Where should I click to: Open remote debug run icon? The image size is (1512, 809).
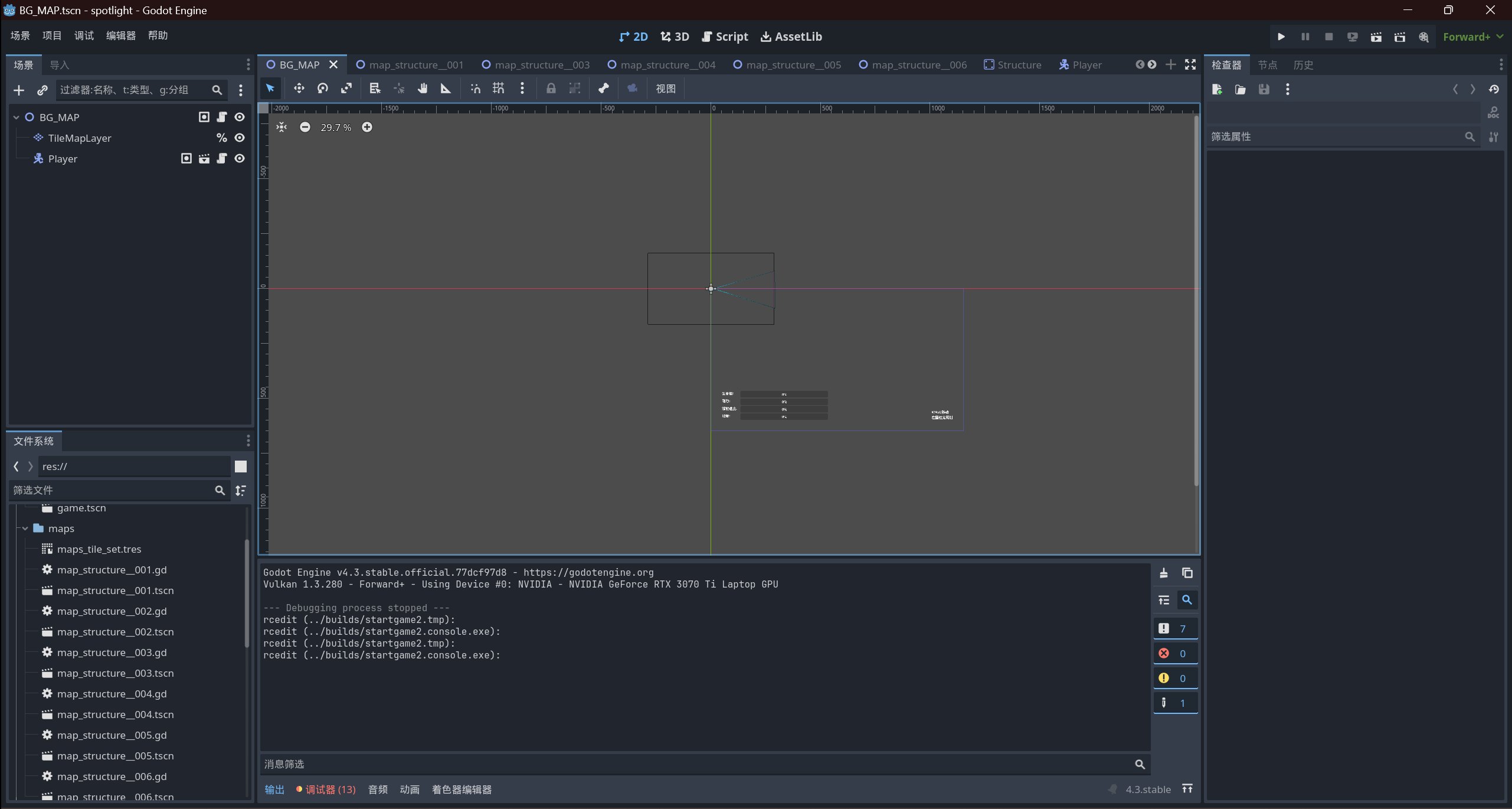click(1353, 37)
